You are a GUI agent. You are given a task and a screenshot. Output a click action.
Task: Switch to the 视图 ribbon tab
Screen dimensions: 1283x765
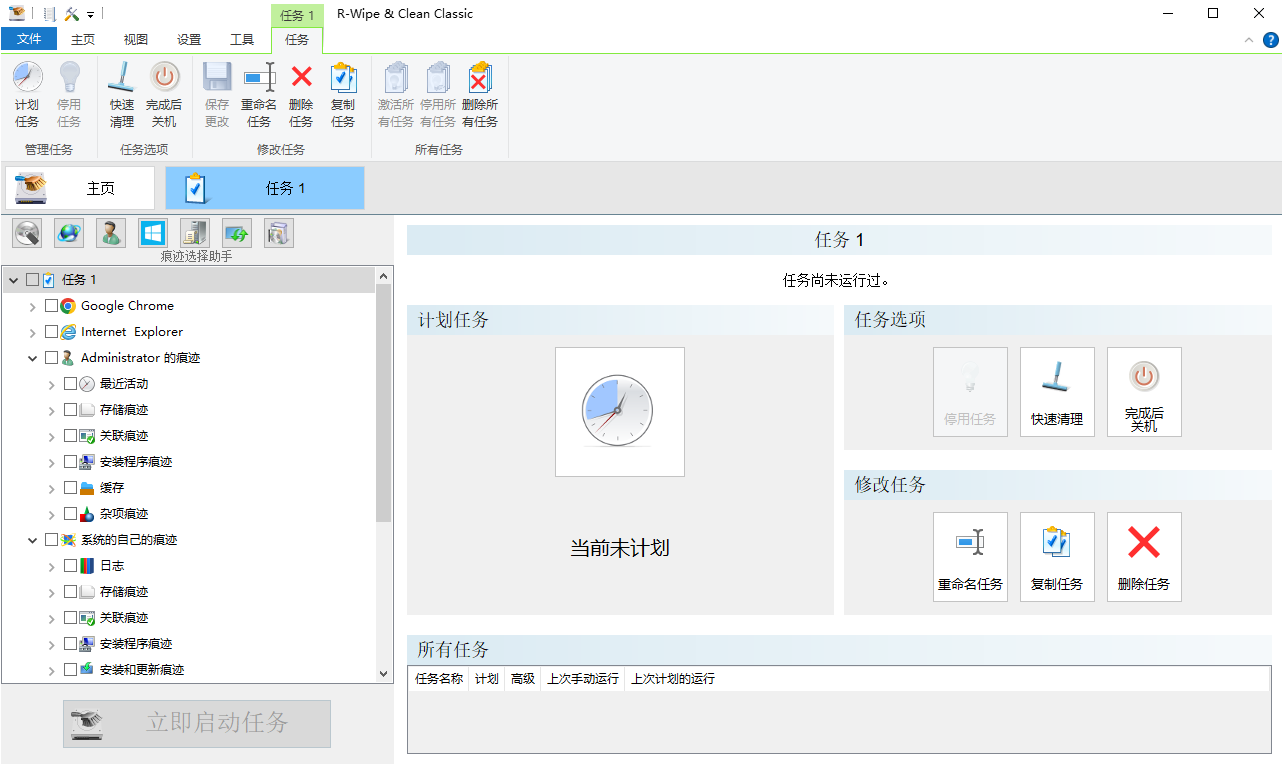pos(136,40)
